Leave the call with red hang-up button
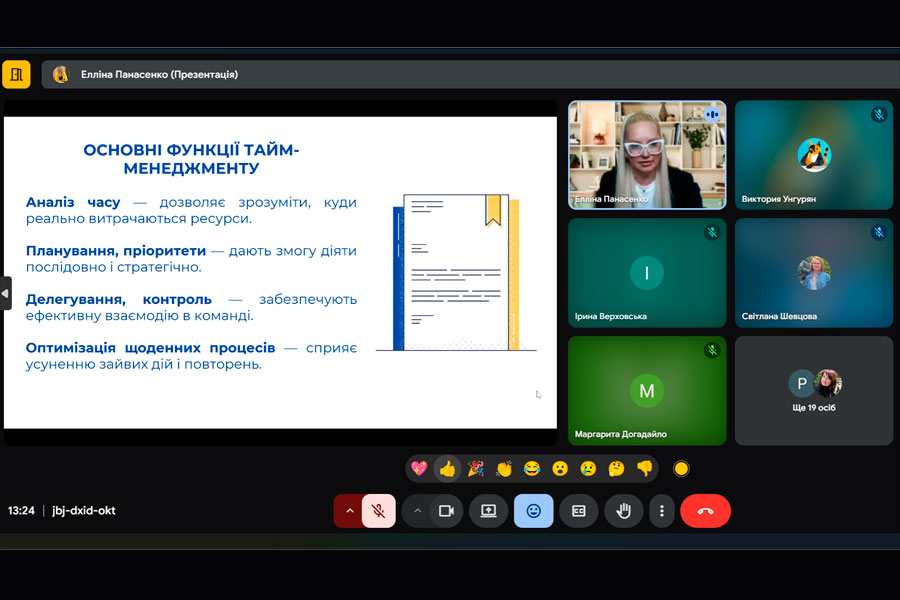The width and height of the screenshot is (900, 600). point(705,510)
